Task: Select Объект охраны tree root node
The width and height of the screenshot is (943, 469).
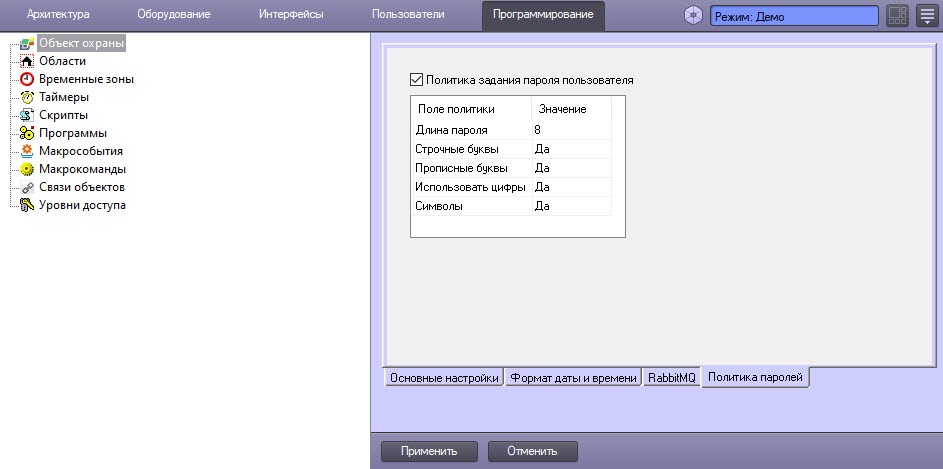Action: (82, 43)
